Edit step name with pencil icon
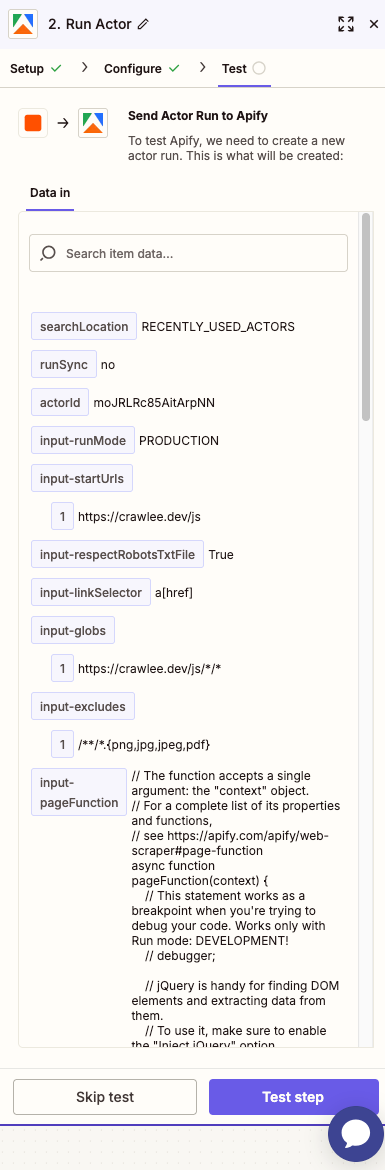The image size is (385, 1170). (x=144, y=24)
